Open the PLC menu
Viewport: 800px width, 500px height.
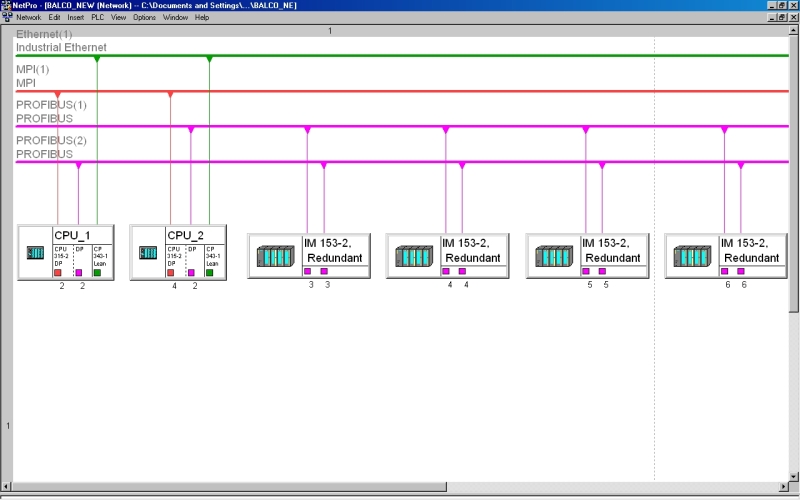pyautogui.click(x=97, y=17)
